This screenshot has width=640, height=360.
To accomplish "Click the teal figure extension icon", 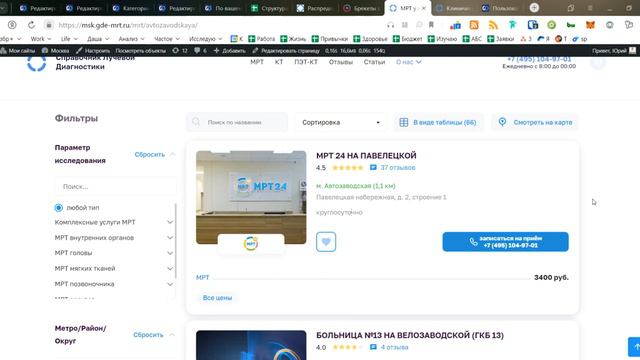I will click(x=513, y=25).
